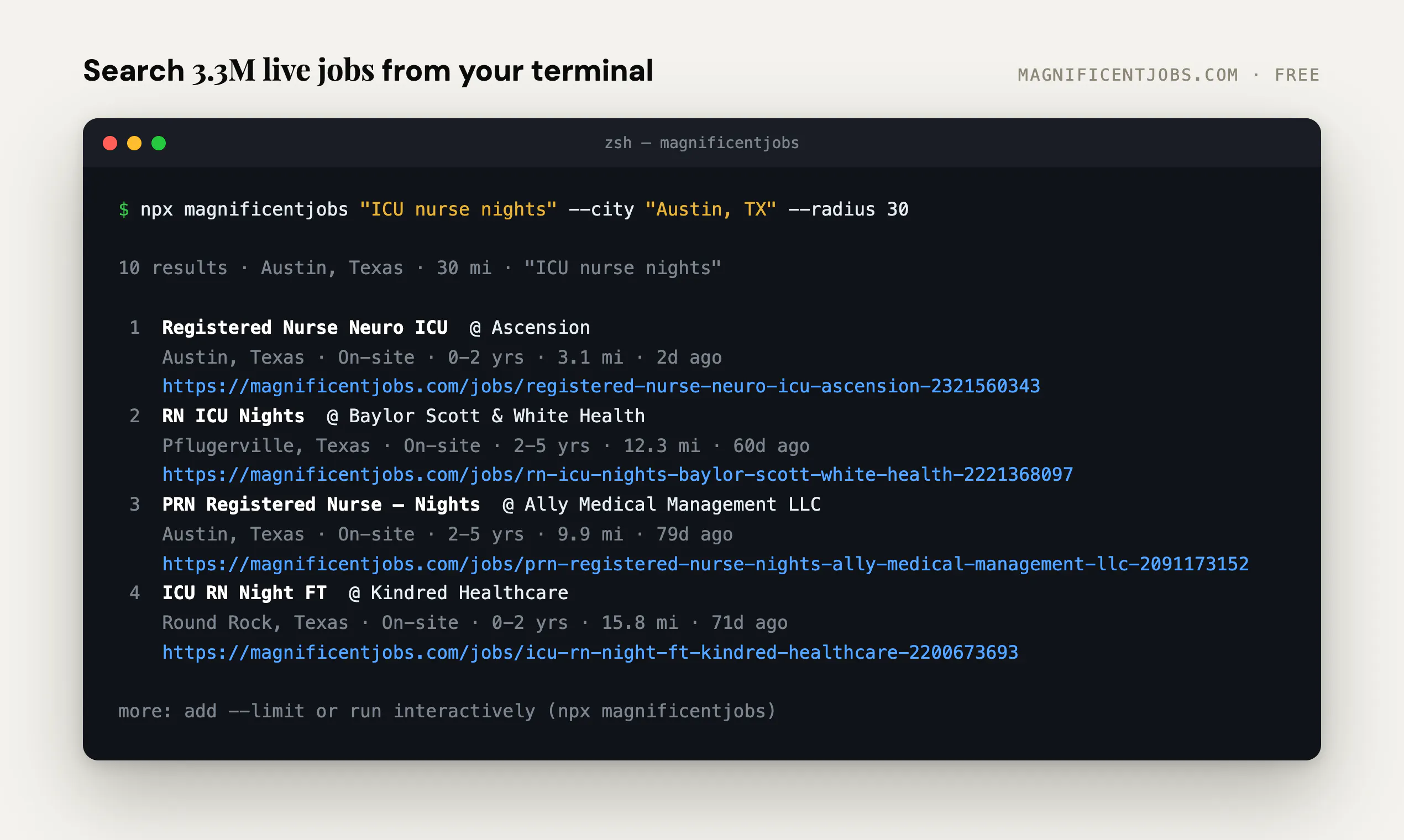Click the 'PRN Registered Nurse – Nights' title
Screen dimensions: 1404x840
(321, 505)
